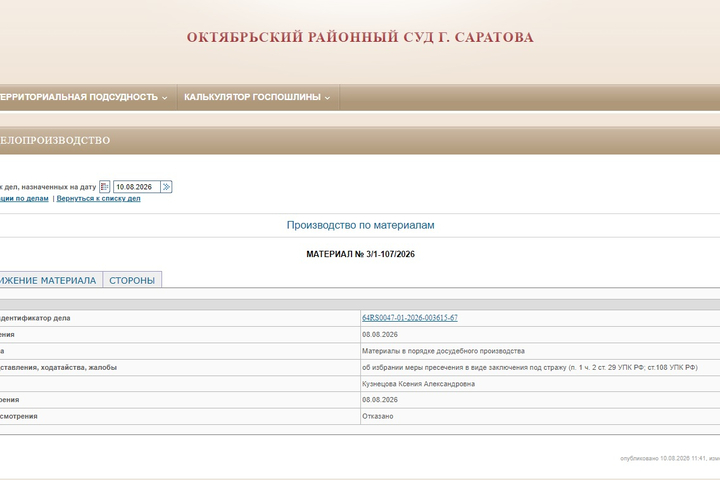
Task: Click the ходатайства, жалобы row label
Action: click(58, 367)
